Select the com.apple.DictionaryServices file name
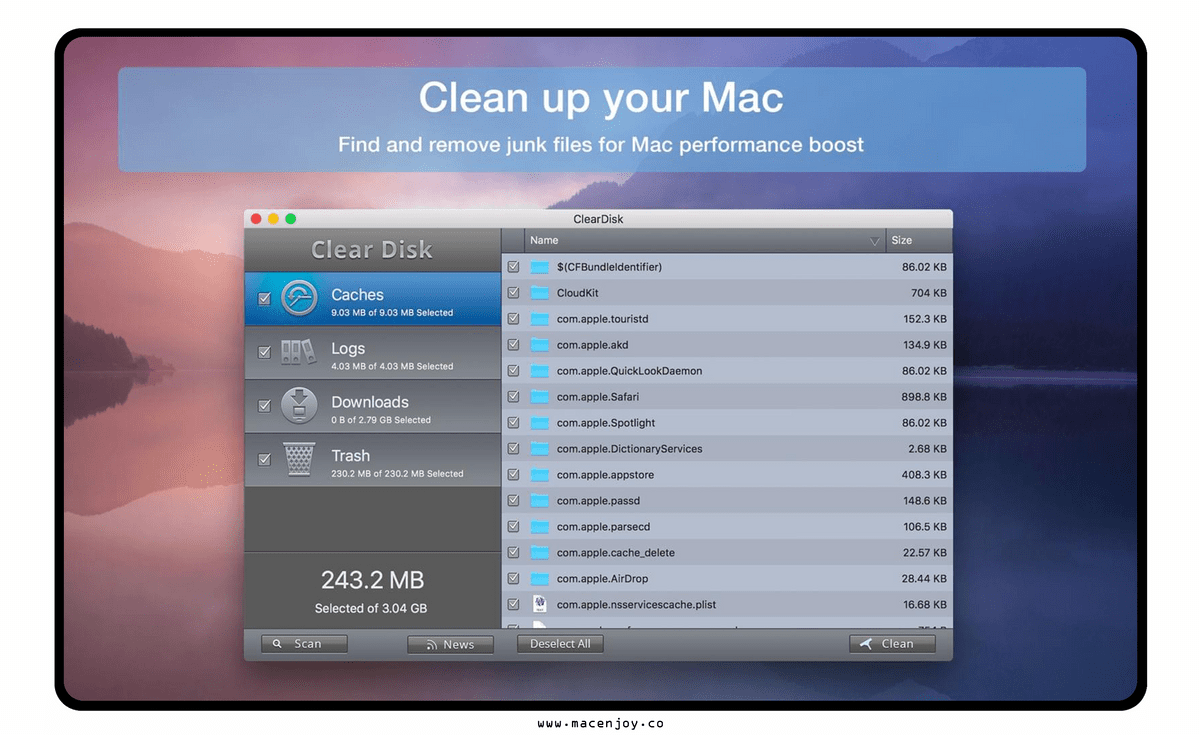 coord(630,449)
